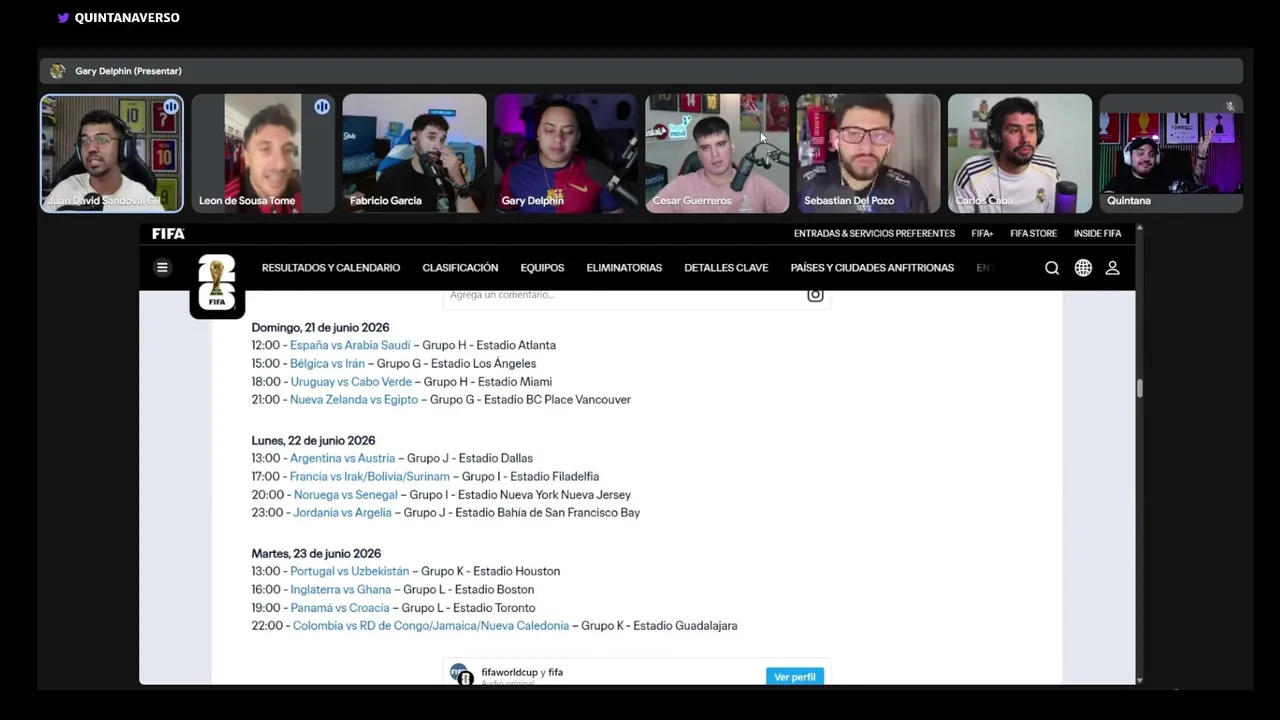
Task: Open the user profile icon
Action: point(1112,268)
